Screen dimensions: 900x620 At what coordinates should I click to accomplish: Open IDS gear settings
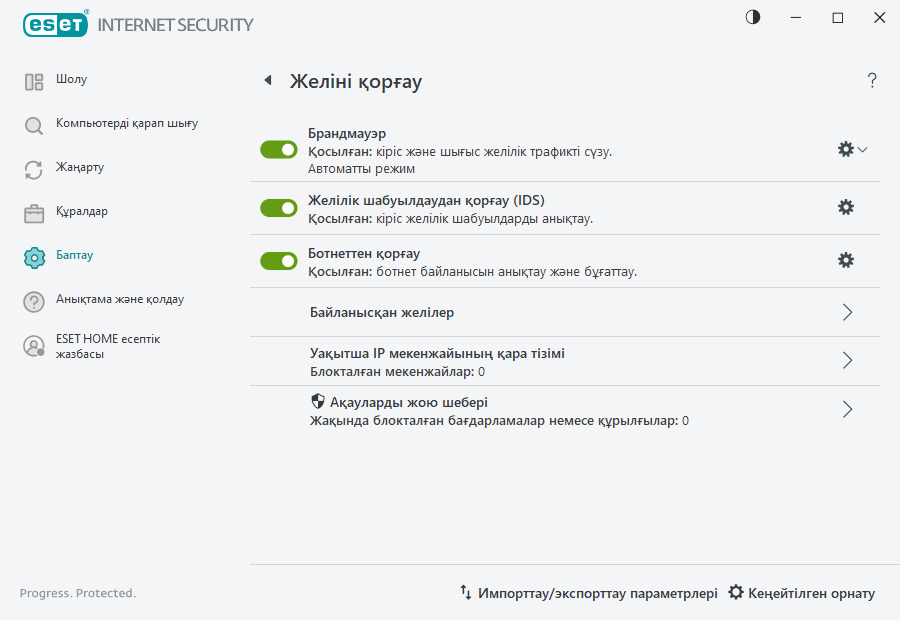tap(846, 207)
